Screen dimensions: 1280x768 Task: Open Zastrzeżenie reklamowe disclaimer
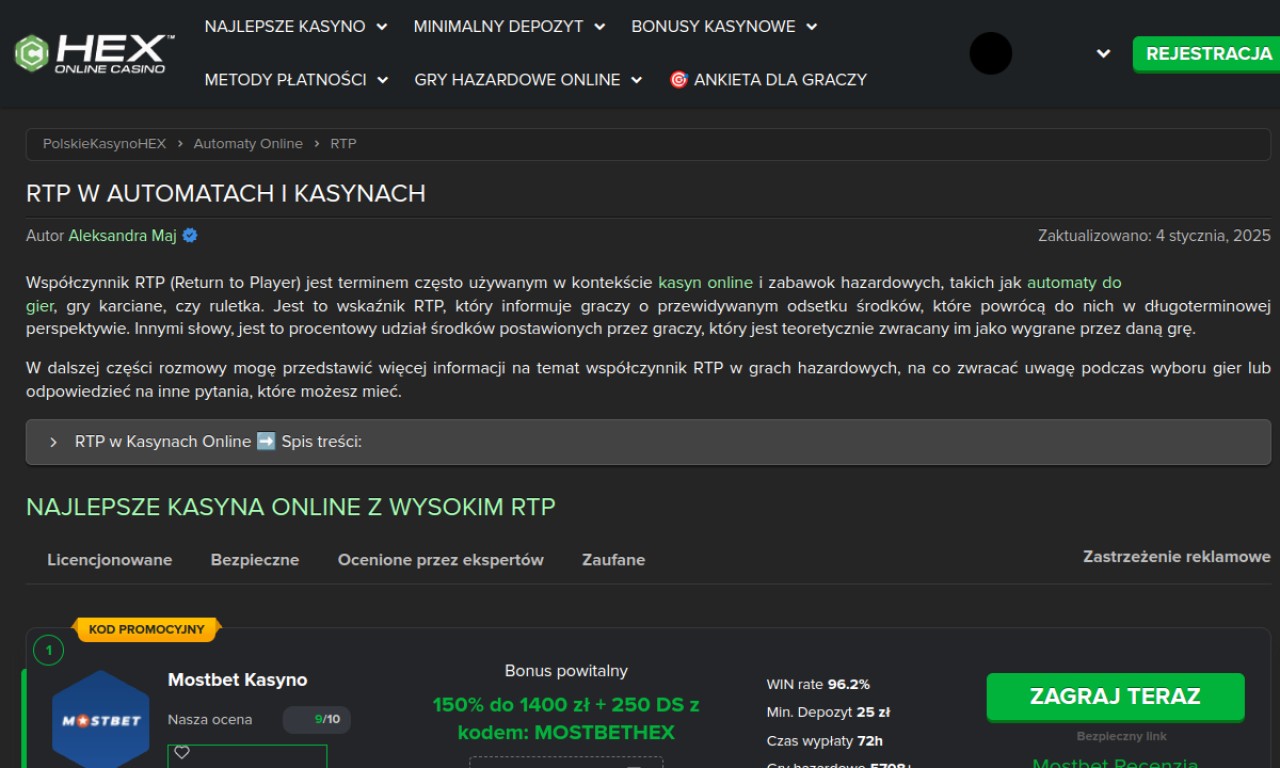(1176, 556)
